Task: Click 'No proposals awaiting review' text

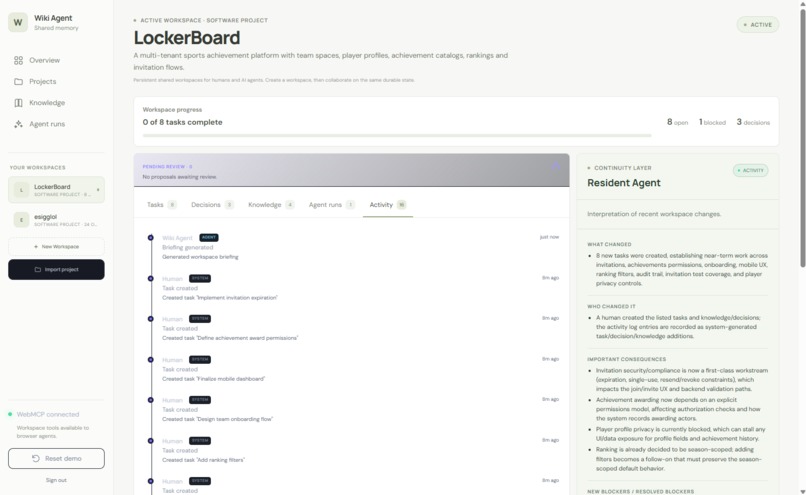Action: point(179,177)
